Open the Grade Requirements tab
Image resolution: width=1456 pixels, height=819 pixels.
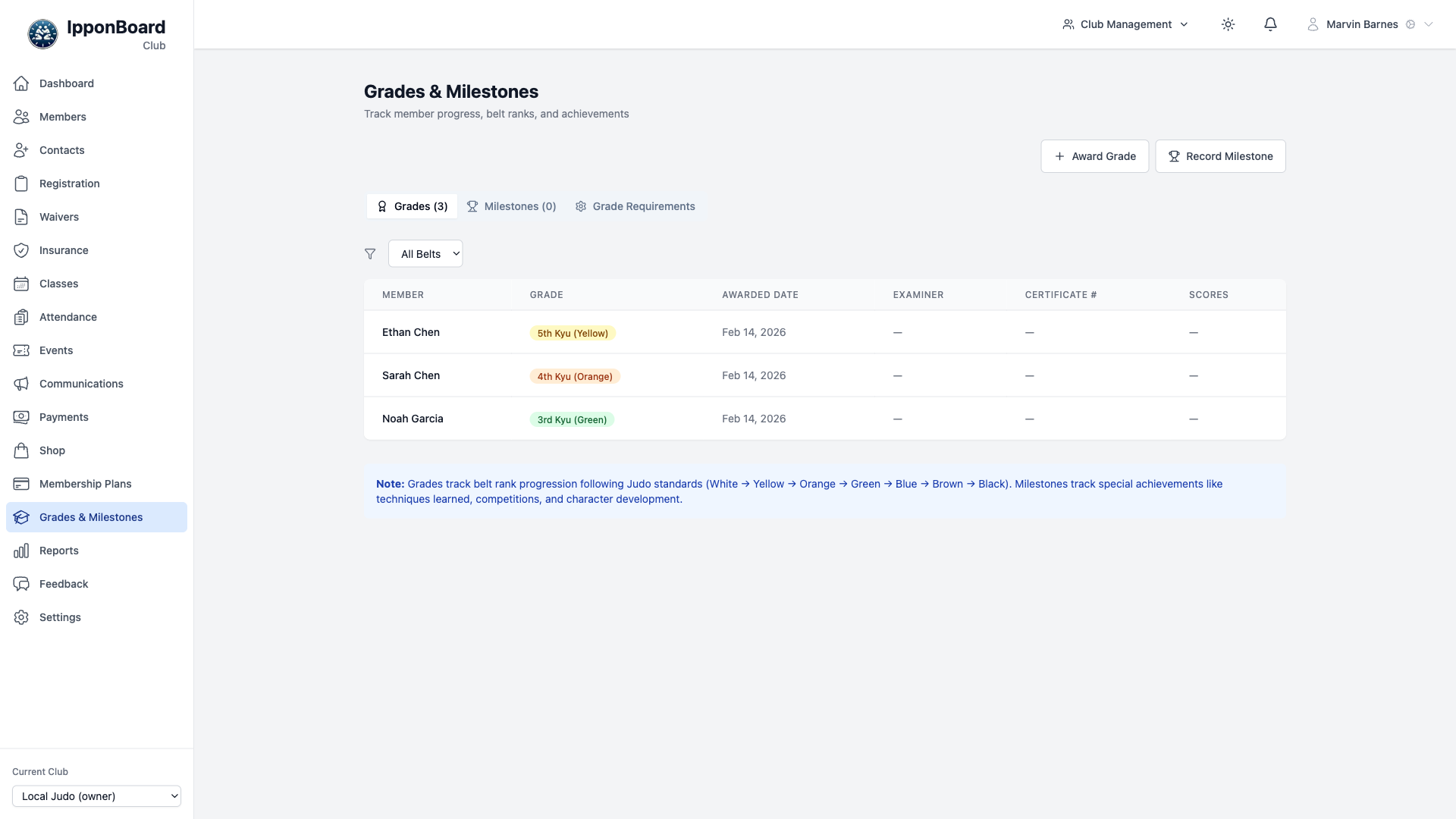coord(644,206)
